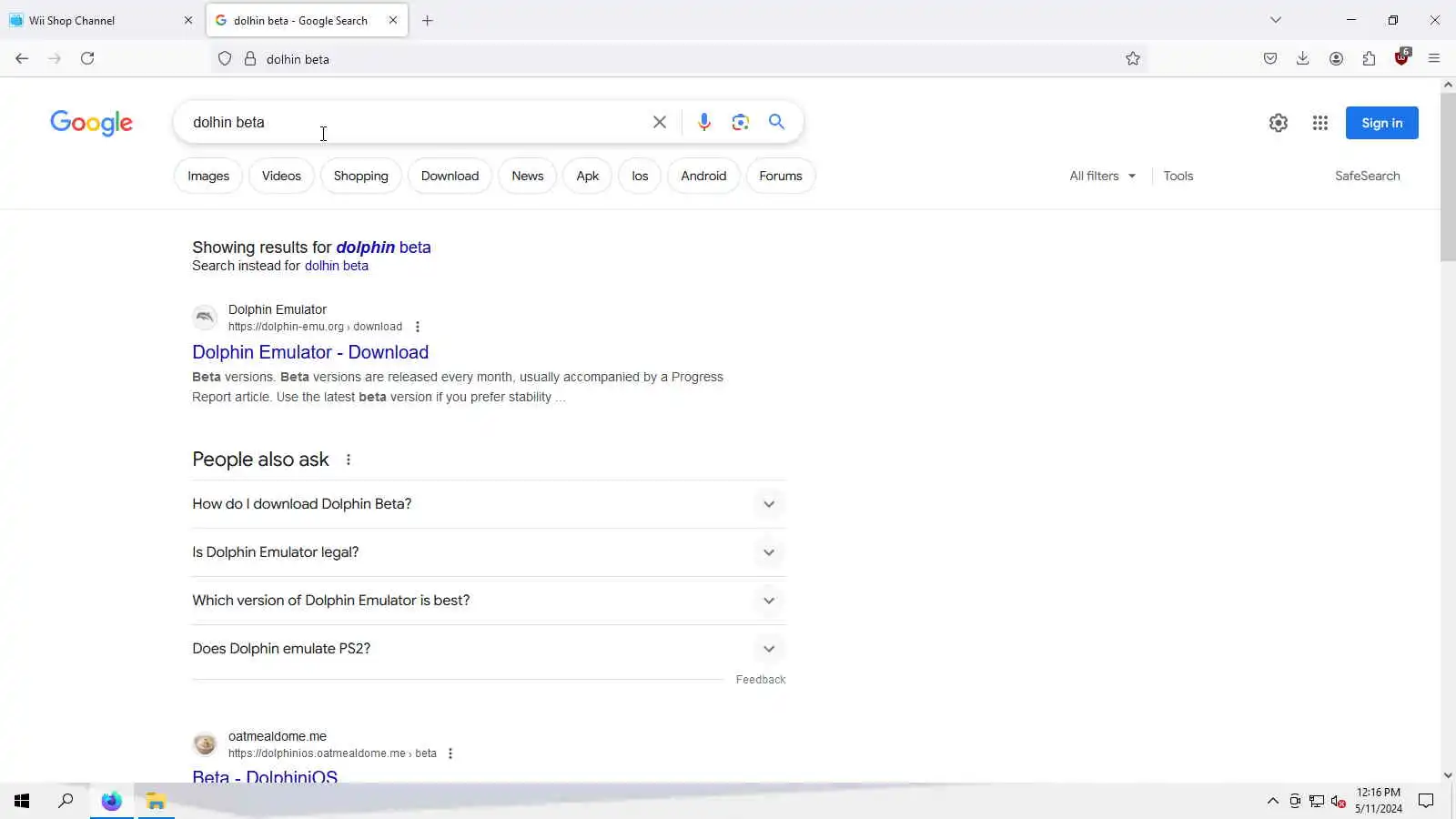Viewport: 1456px width, 819px height.
Task: Start Google voice search microphone
Action: point(703,122)
